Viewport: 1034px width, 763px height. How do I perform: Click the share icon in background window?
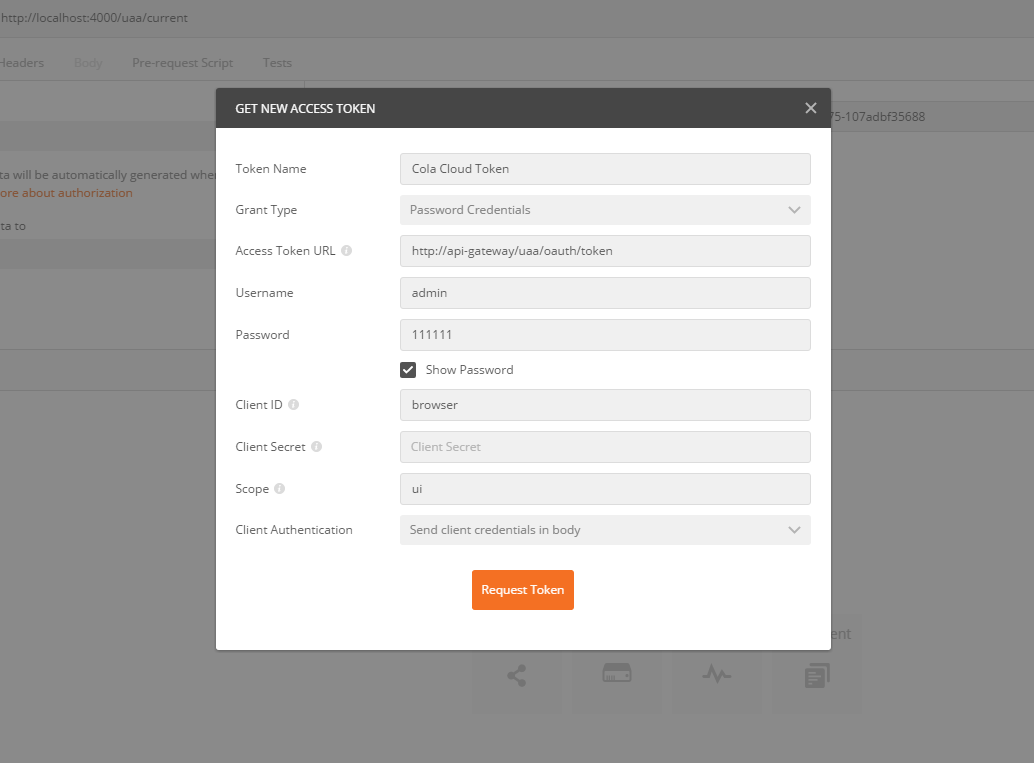tap(516, 676)
